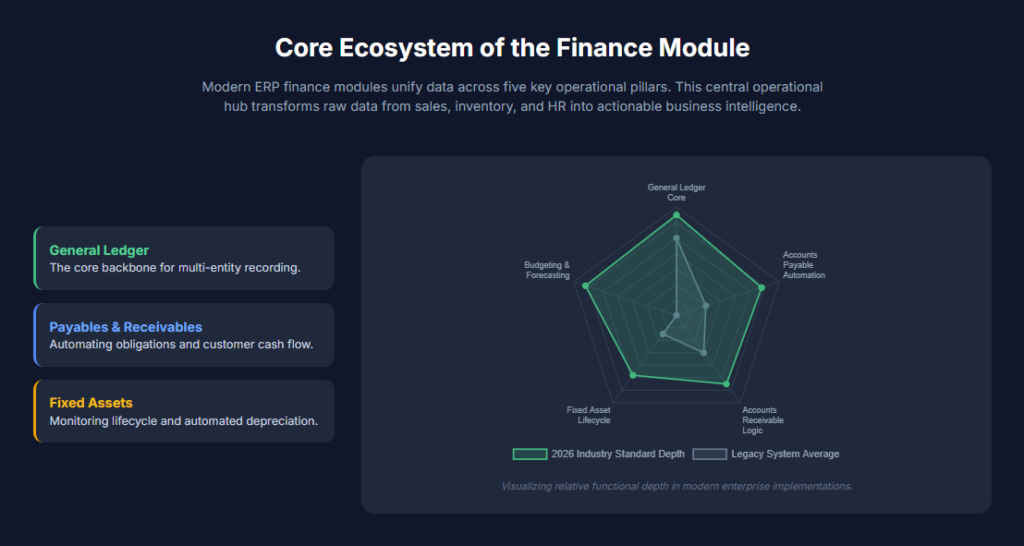The image size is (1024, 546).
Task: Open the Payables & Receivables card
Action: point(184,335)
